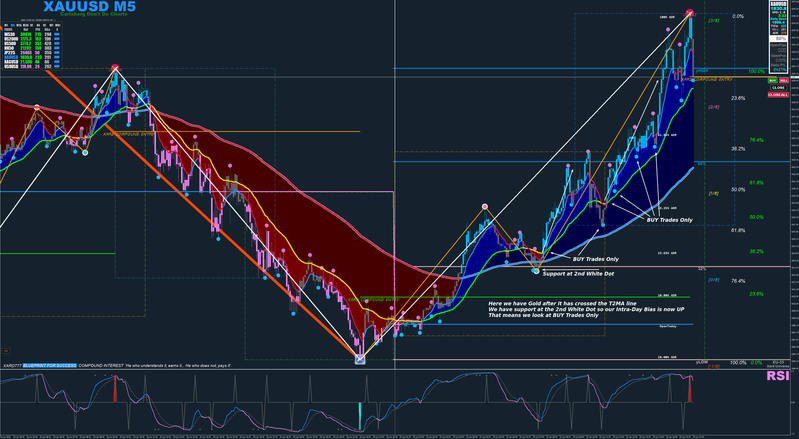Click the red CLOSEALL button
Screen dimensions: 799x439
pyautogui.click(x=778, y=95)
